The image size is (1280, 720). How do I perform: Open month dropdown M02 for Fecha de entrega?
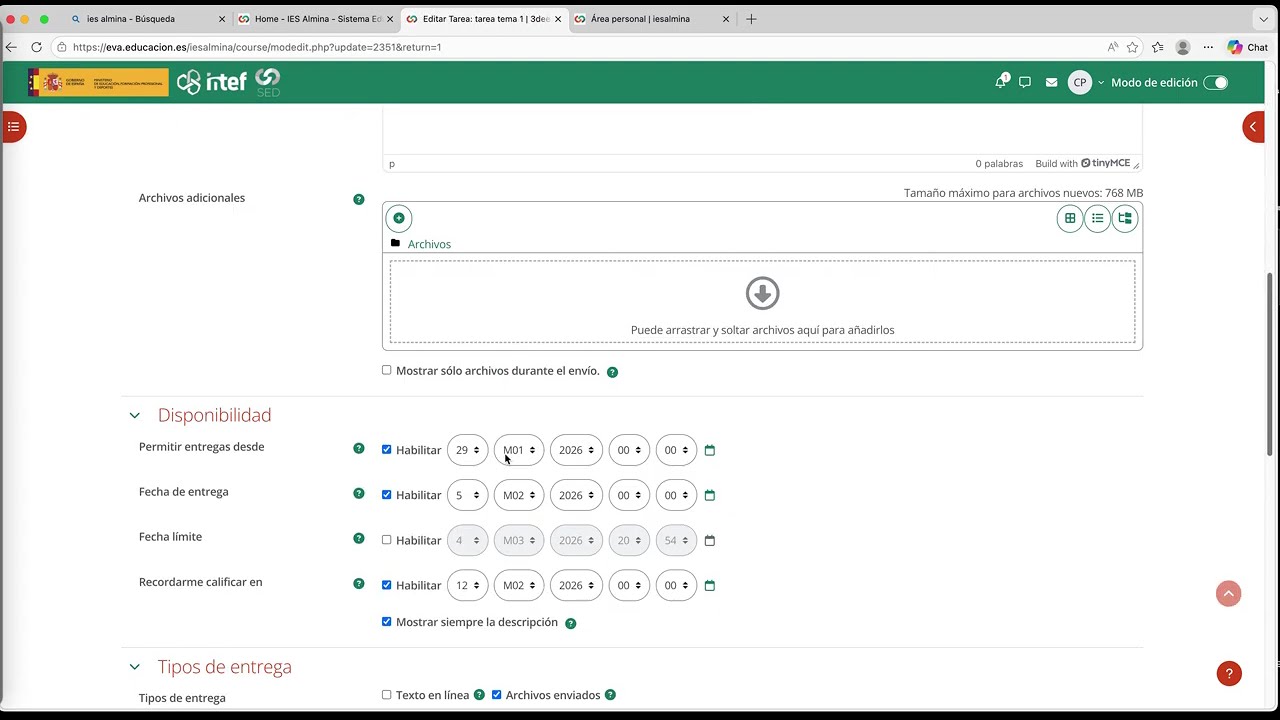pyautogui.click(x=519, y=495)
